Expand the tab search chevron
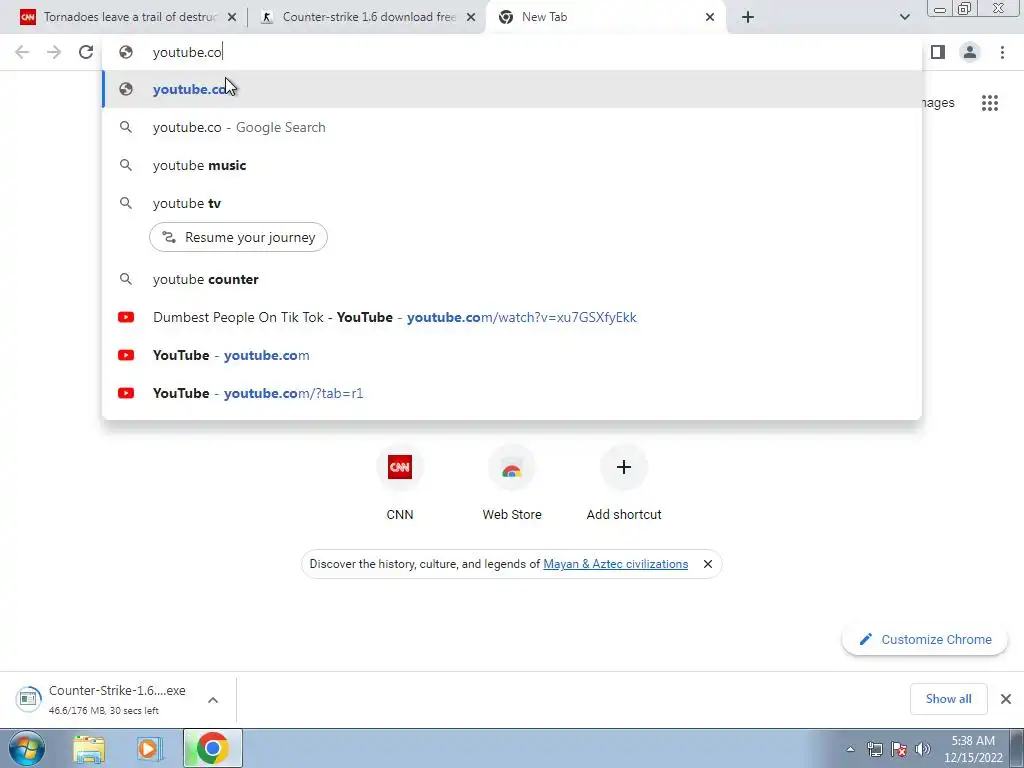Screen dimensions: 1024x768 pos(904,17)
